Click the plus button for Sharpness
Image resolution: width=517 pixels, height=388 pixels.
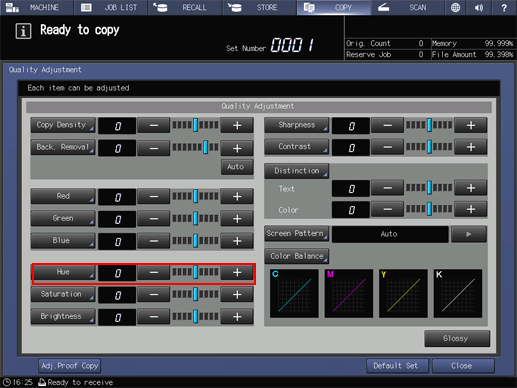point(471,126)
